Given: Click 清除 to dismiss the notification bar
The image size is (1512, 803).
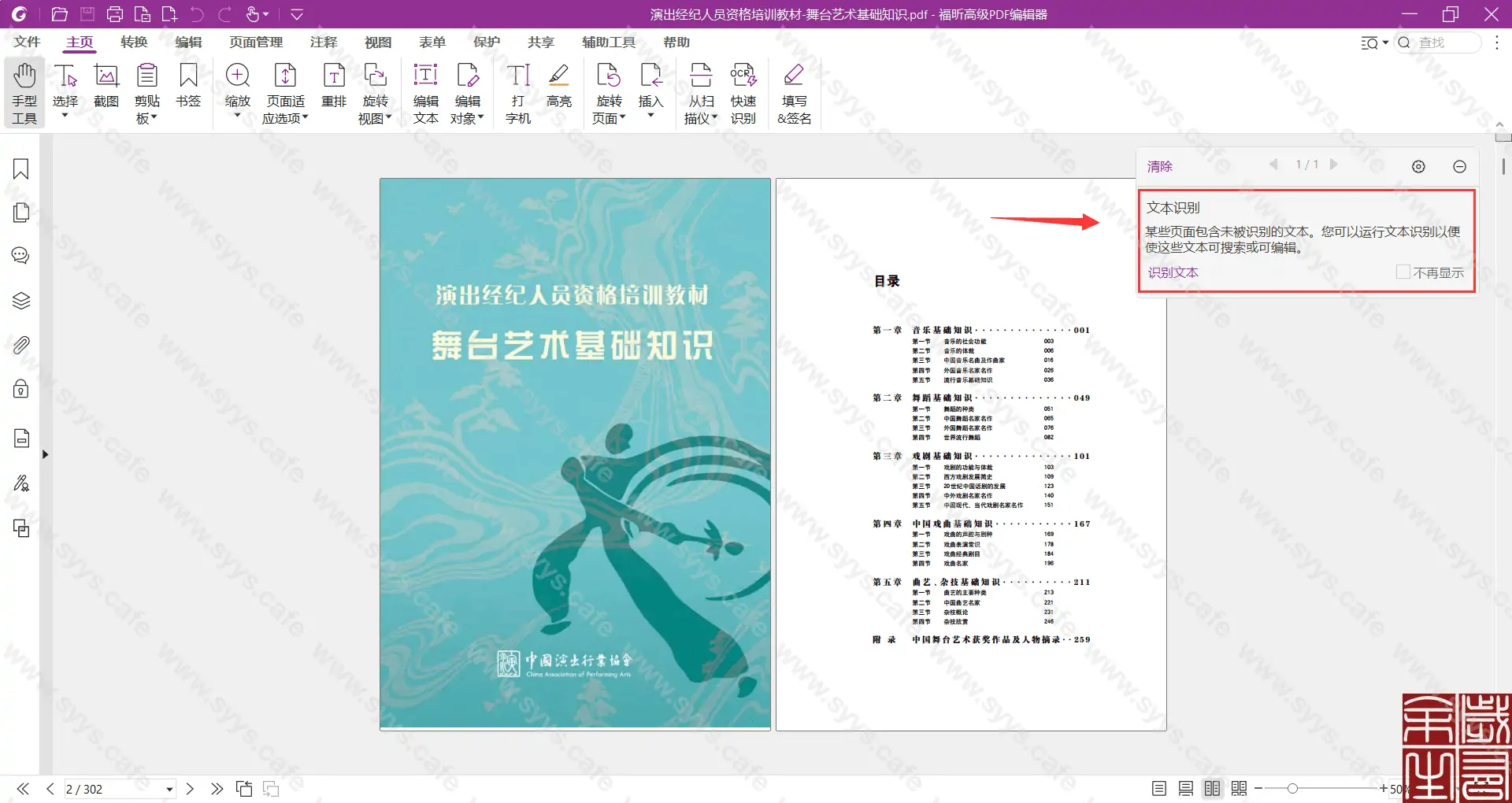Looking at the screenshot, I should [1159, 166].
